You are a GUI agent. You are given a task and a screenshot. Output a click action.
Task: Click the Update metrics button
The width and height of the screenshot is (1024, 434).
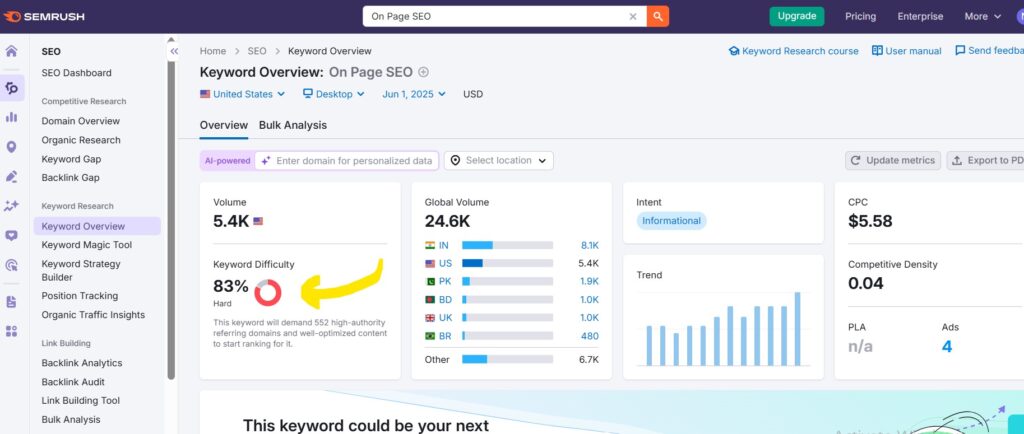(x=893, y=161)
